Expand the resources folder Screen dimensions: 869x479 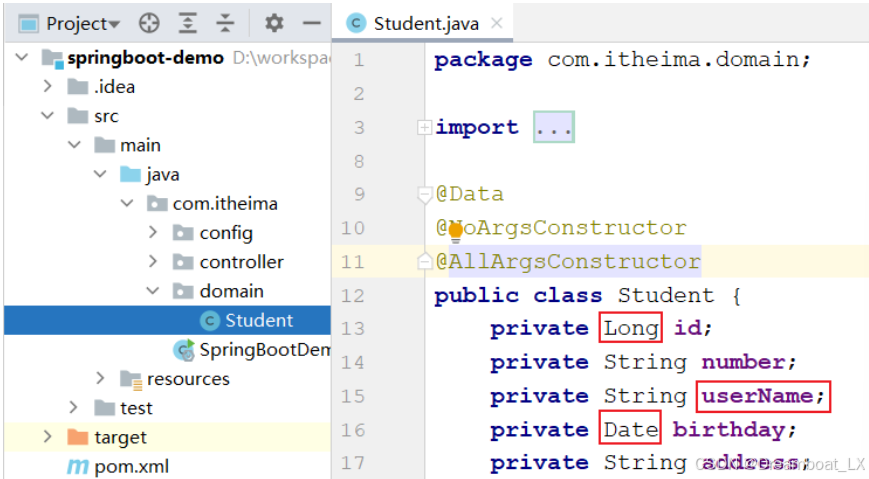tap(100, 379)
